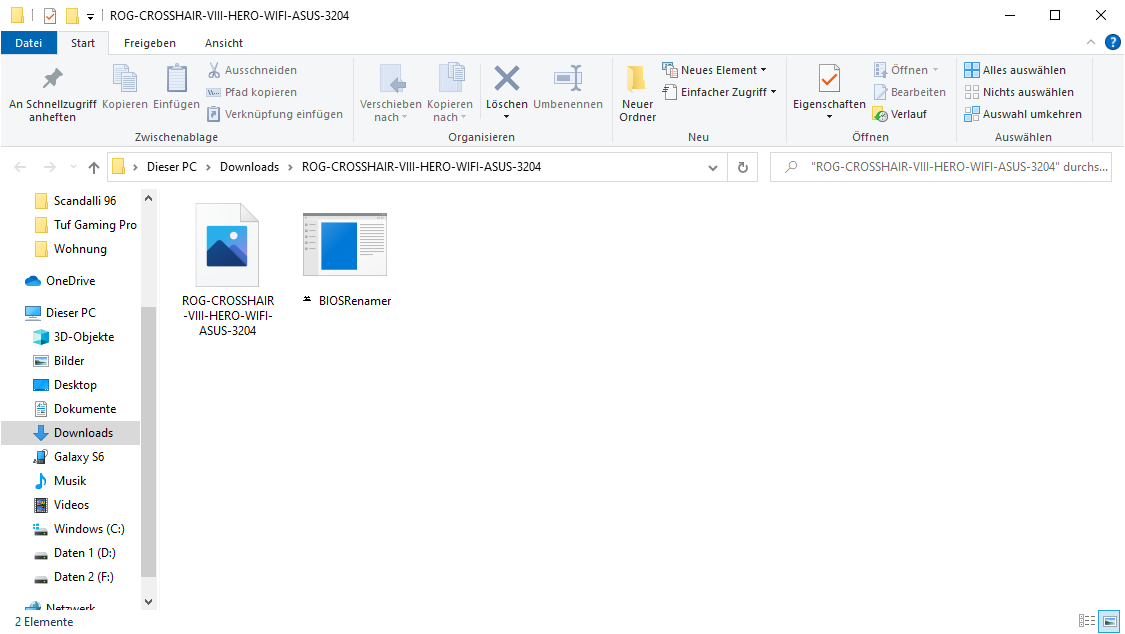Open Einfacher Zugriff dropdown
Screen dimensions: 1125x634
point(720,92)
